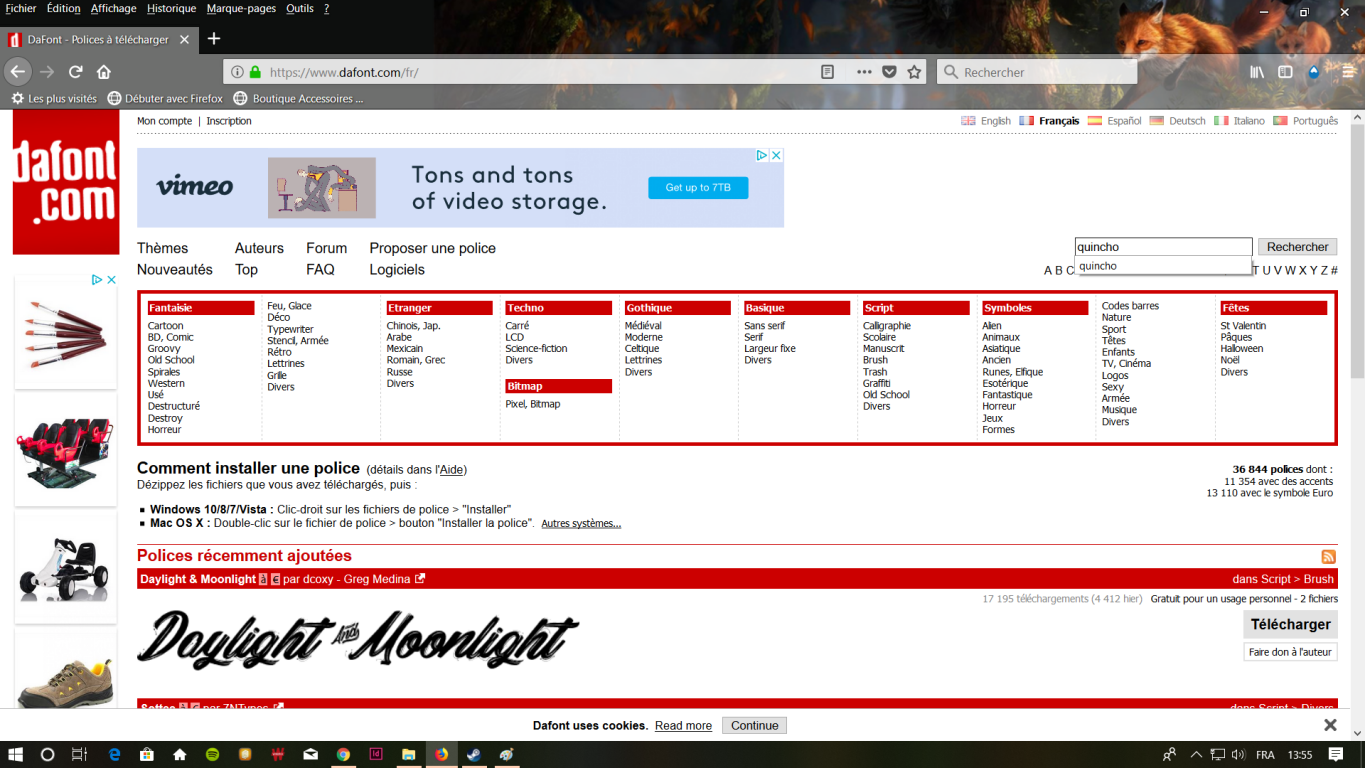Click the Daylight & Moonlight font preview
Screen dimensions: 1365x768
(x=358, y=638)
